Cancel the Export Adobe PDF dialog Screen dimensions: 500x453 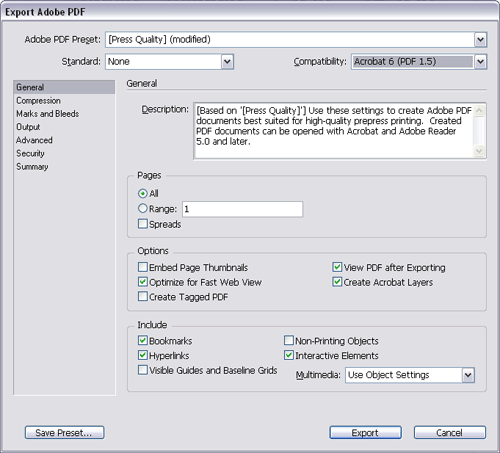[450, 432]
